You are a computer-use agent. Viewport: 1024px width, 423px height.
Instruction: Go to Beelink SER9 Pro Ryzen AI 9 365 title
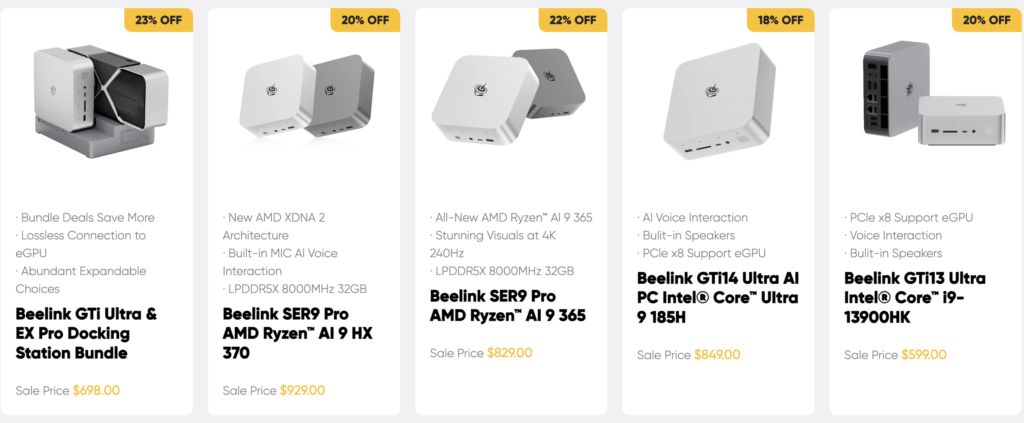pos(508,306)
